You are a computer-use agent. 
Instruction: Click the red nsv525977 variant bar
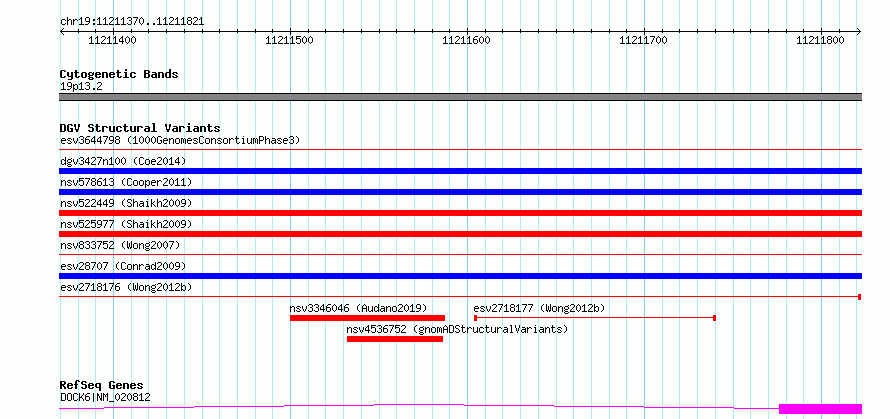tap(461, 234)
